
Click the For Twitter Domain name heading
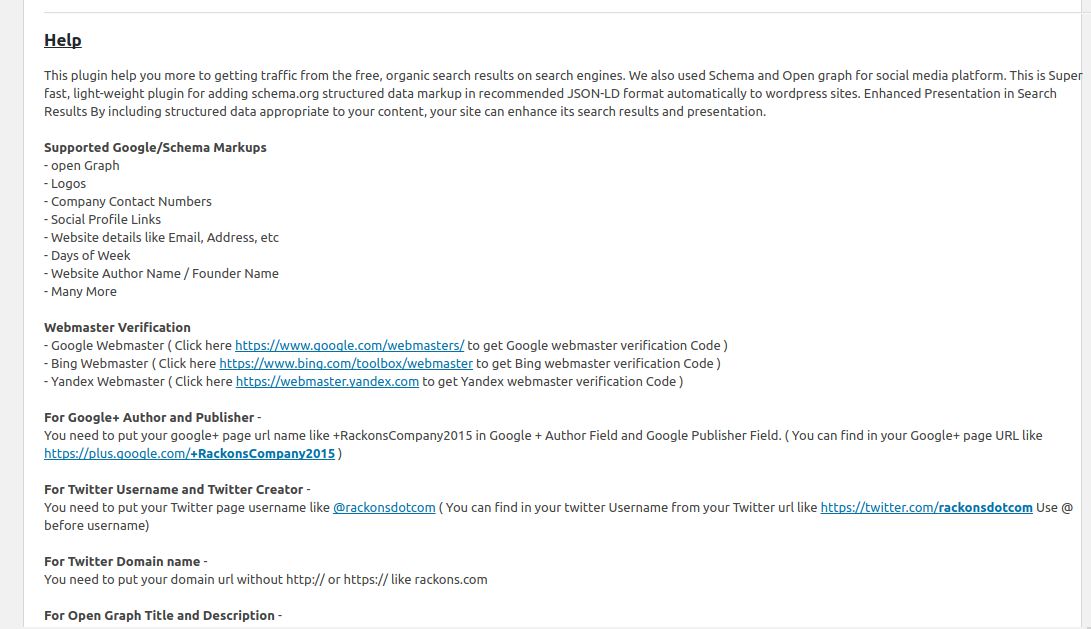pyautogui.click(x=122, y=562)
